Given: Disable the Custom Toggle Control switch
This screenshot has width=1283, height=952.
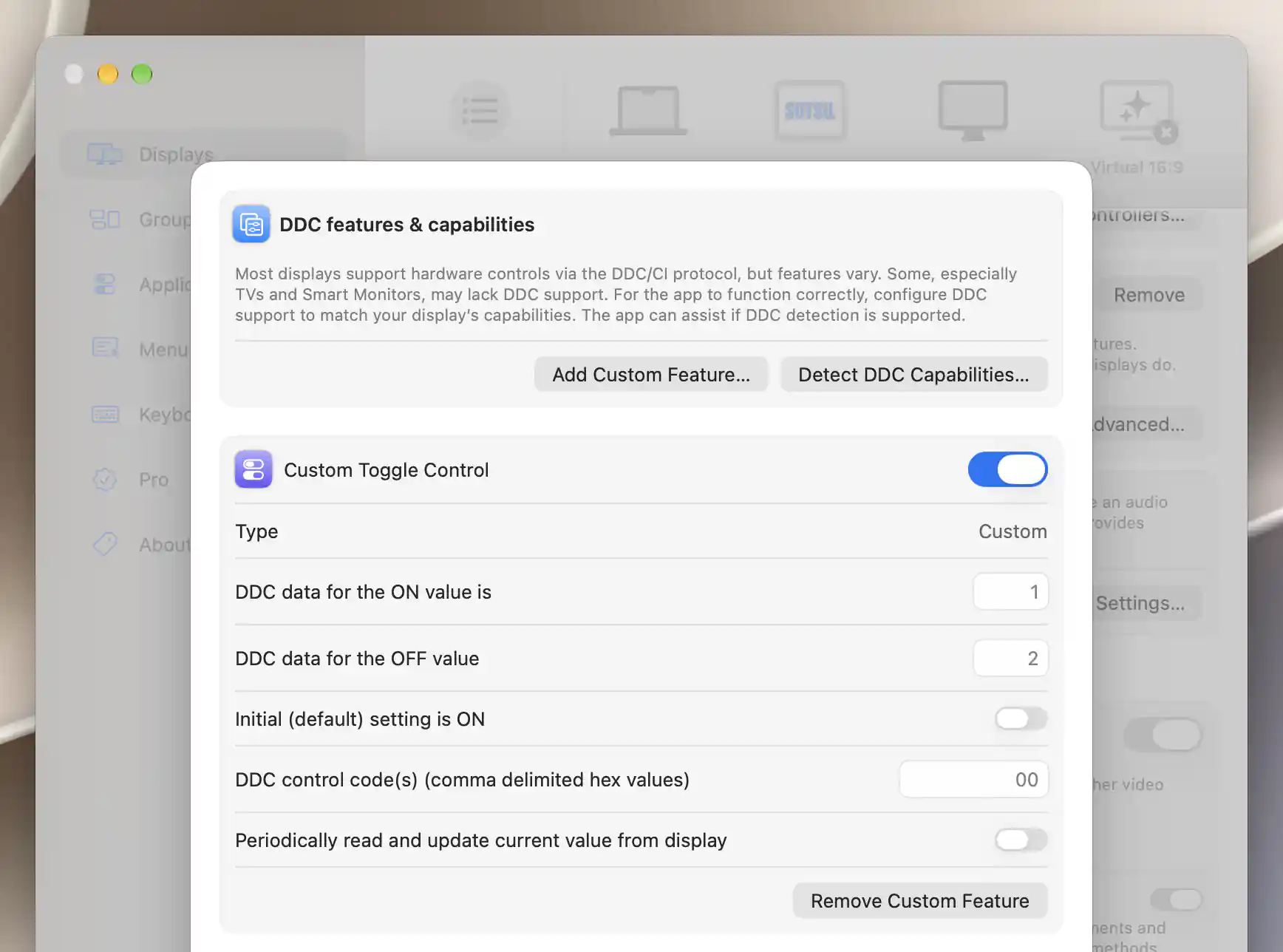Looking at the screenshot, I should (1008, 469).
